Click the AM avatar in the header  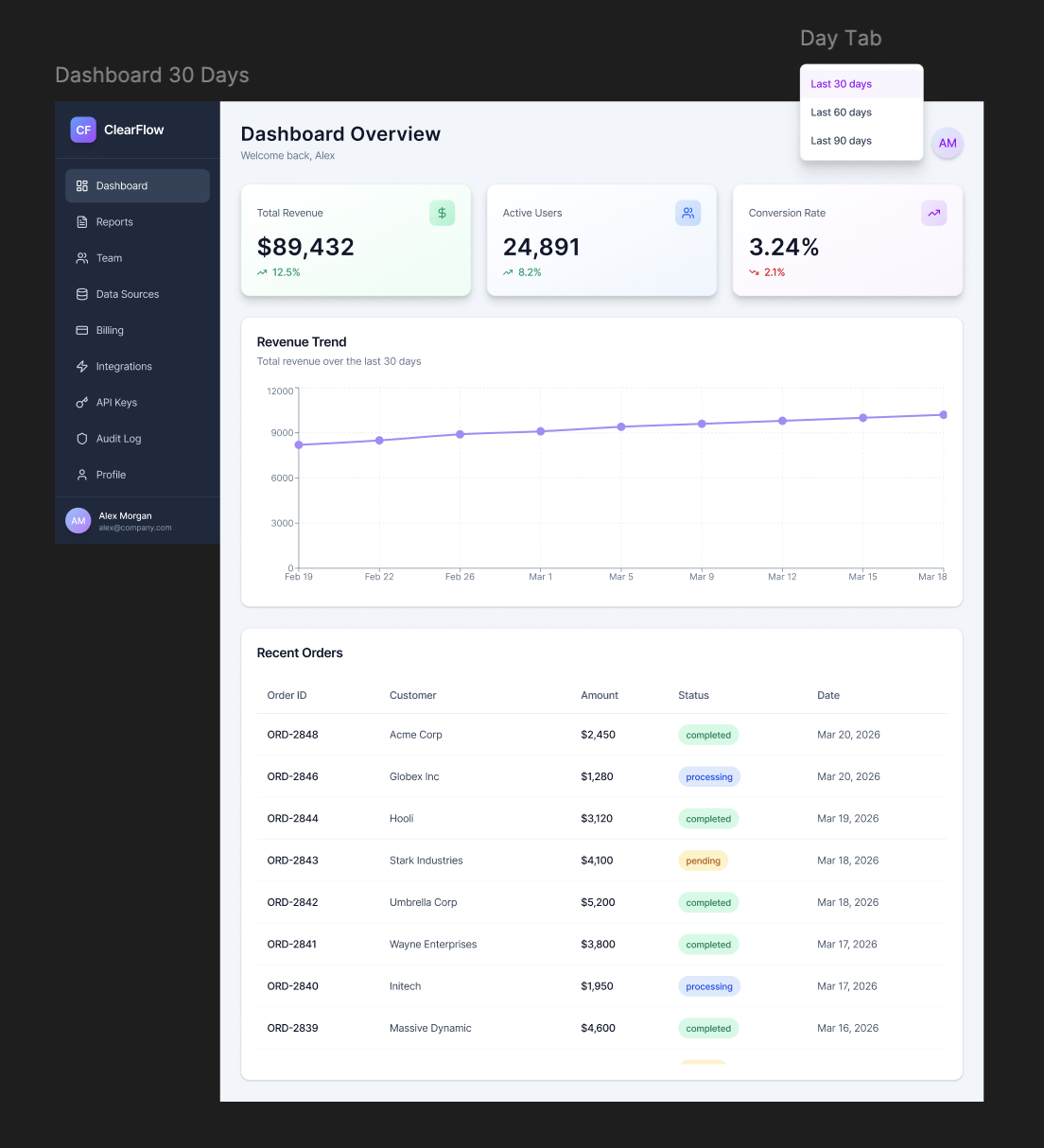pos(948,144)
